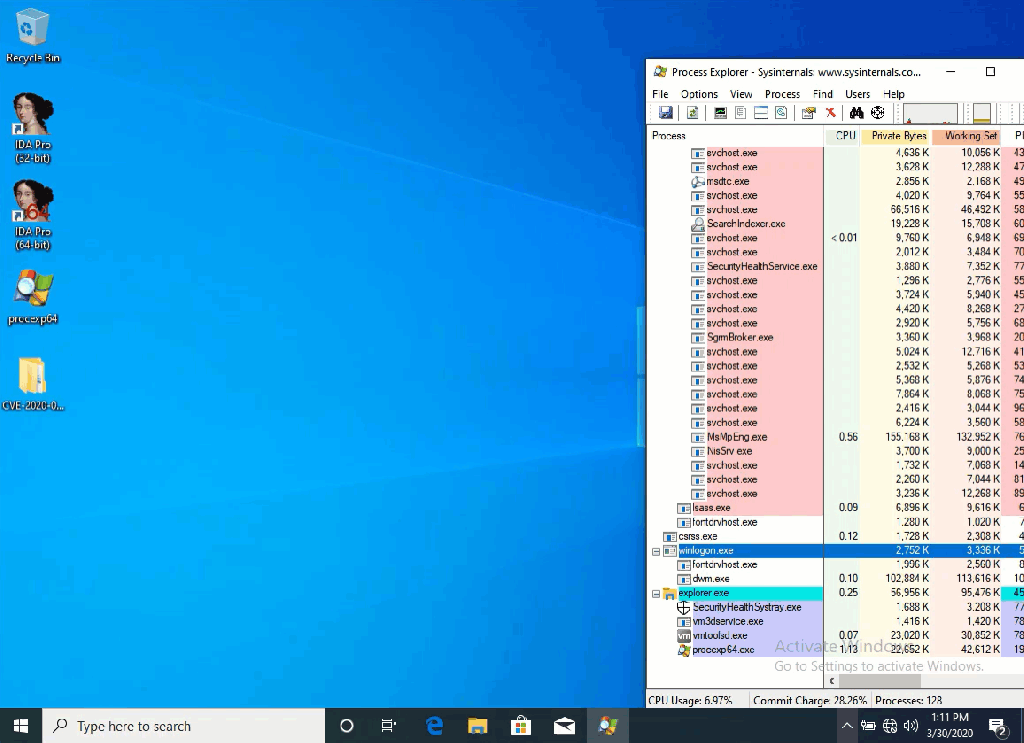Click the Refresh Now toolbar icon
The image size is (1024, 743).
692,113
